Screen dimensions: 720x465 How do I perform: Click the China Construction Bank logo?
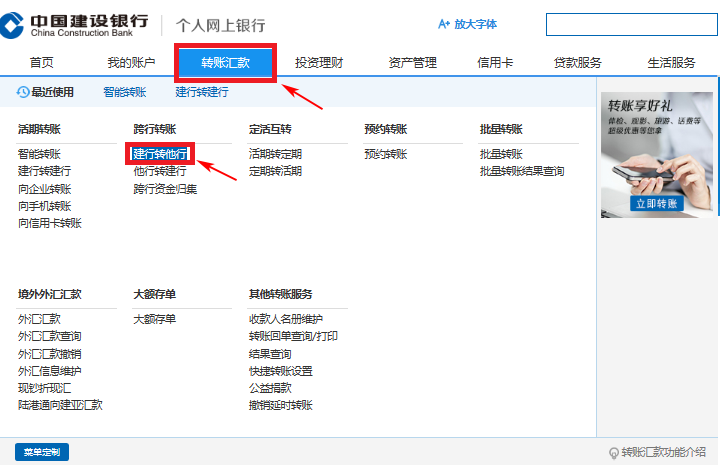[x=74, y=25]
